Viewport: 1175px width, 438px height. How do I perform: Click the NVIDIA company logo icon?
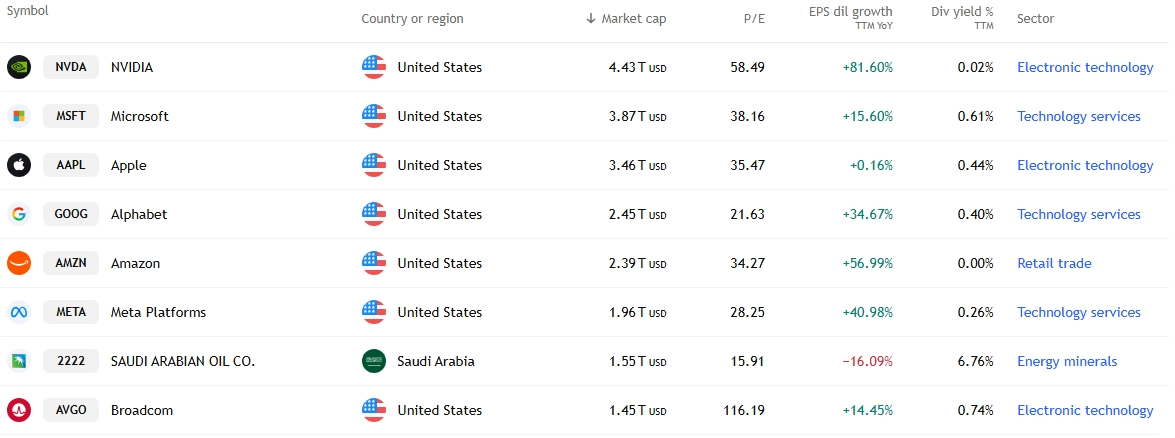[x=19, y=67]
